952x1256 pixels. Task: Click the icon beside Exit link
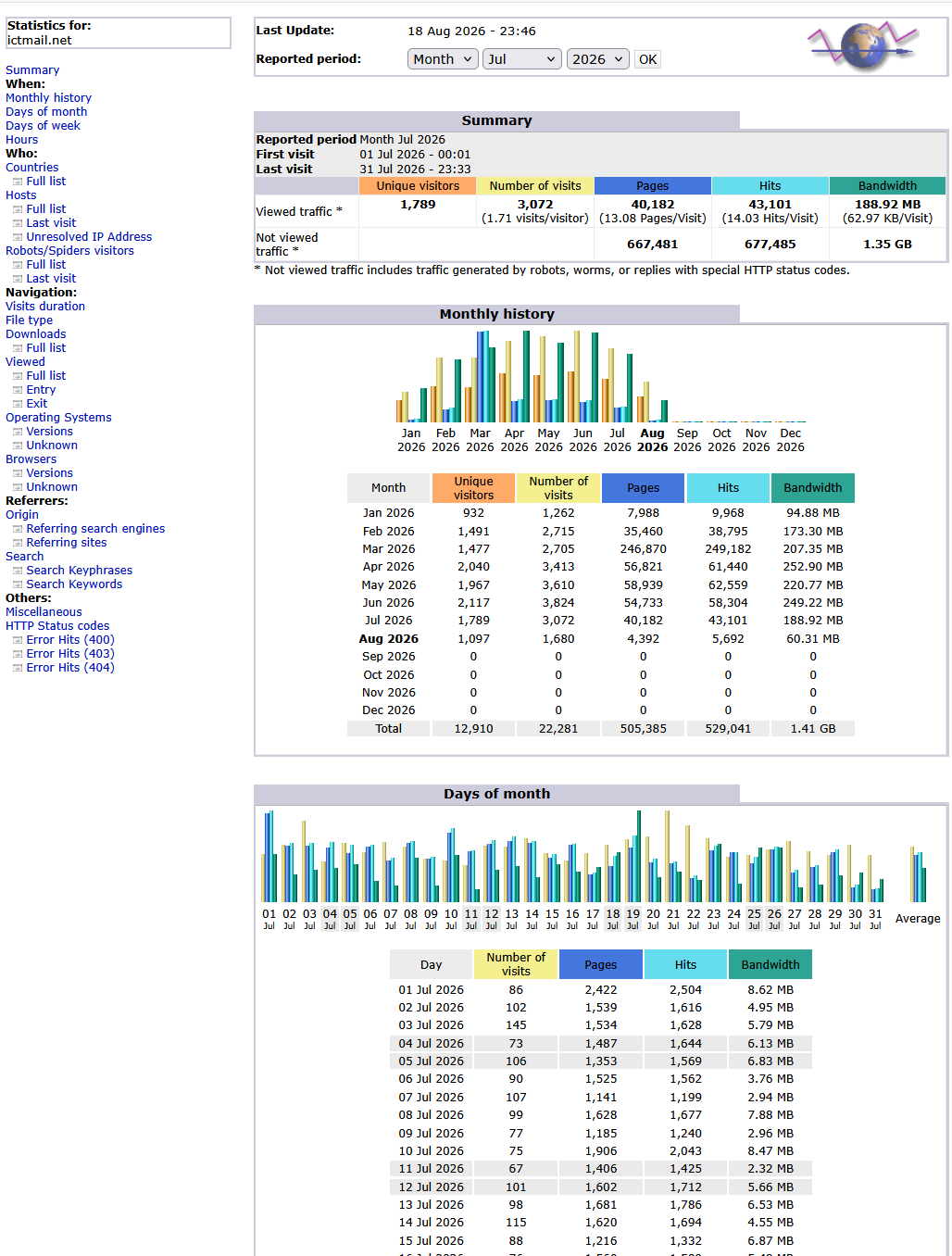point(18,404)
